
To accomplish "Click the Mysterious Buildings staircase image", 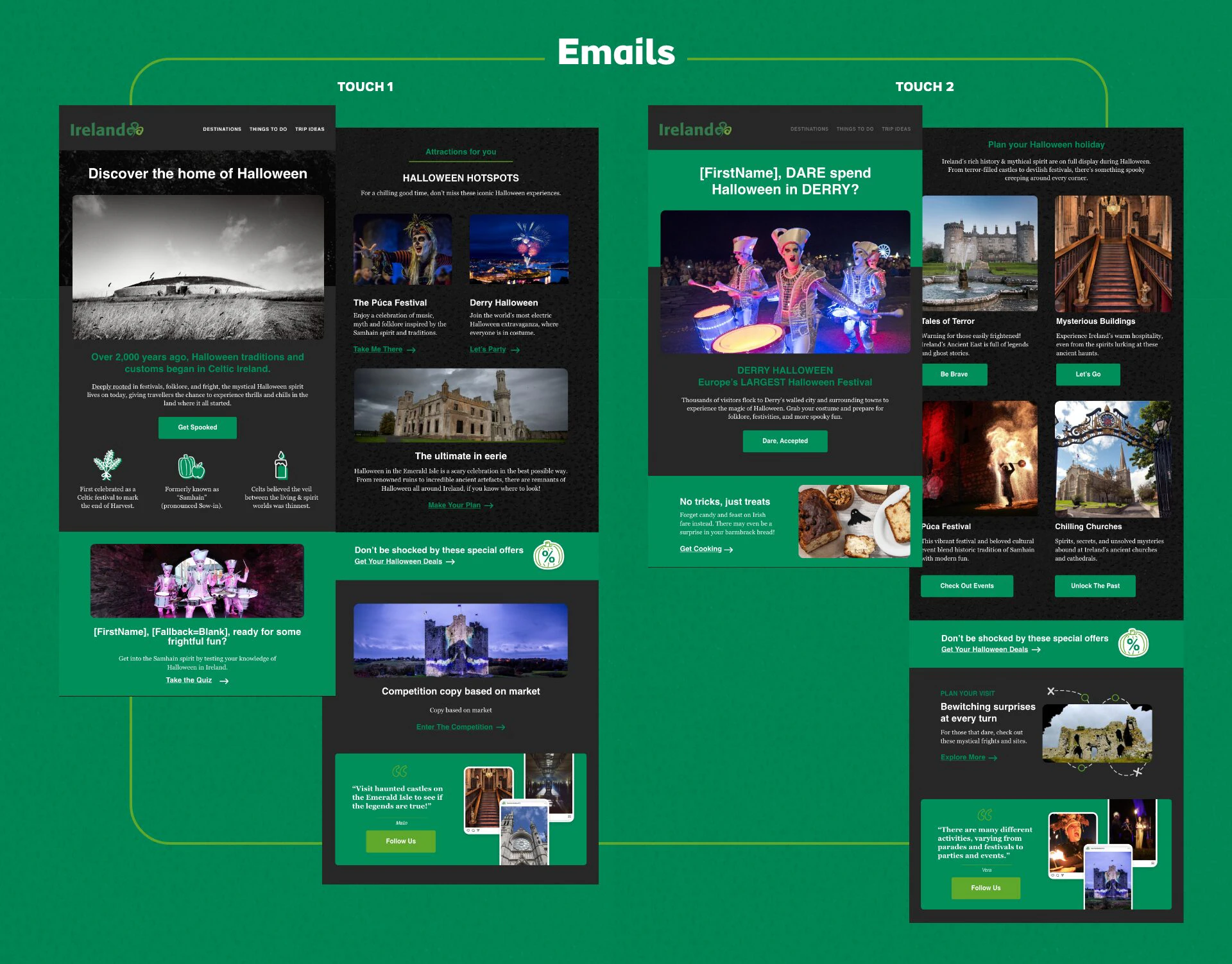I will [x=1113, y=254].
